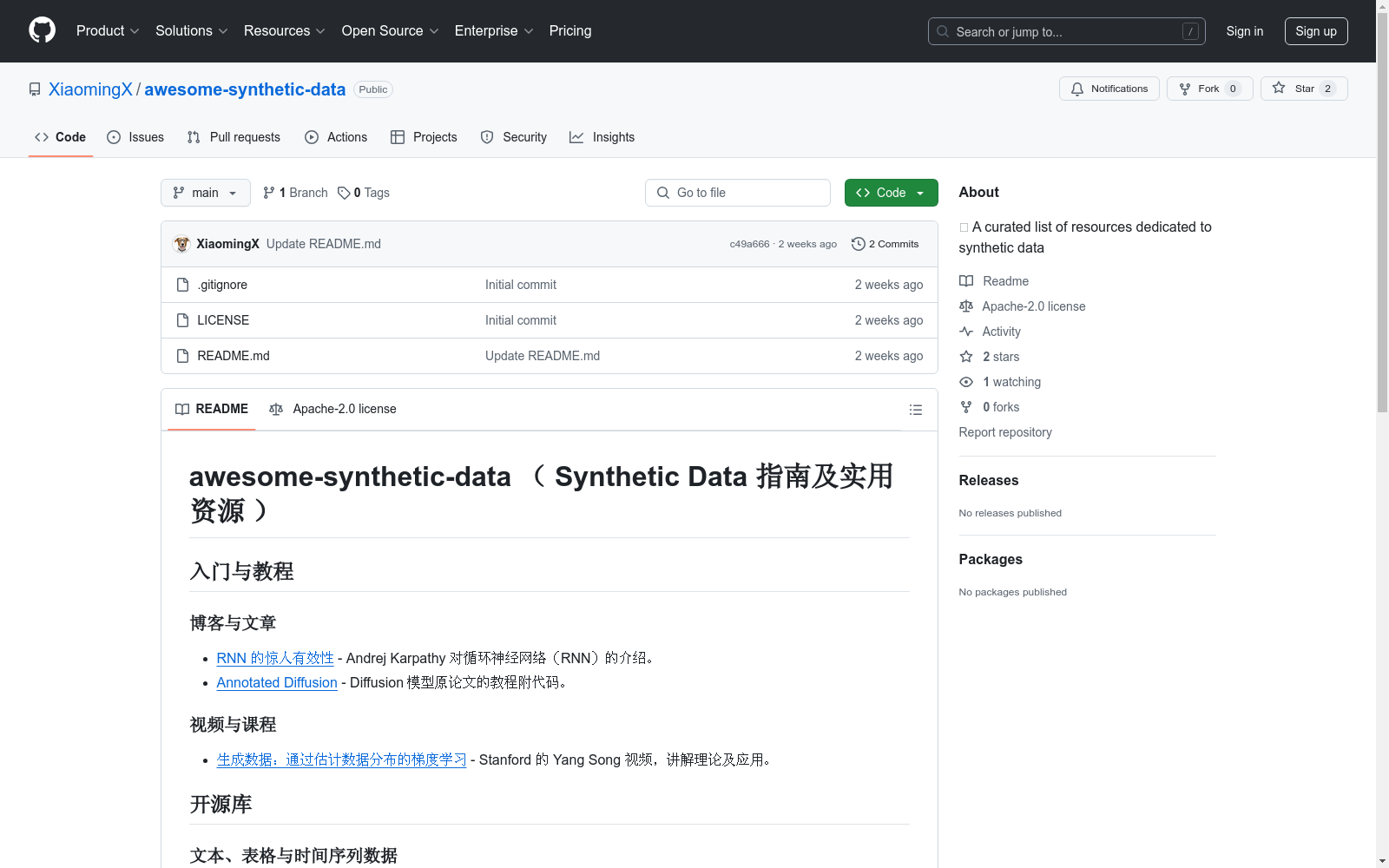Viewport: 1389px width, 868px height.
Task: Click the star icon beside 2 stars
Action: click(x=966, y=357)
